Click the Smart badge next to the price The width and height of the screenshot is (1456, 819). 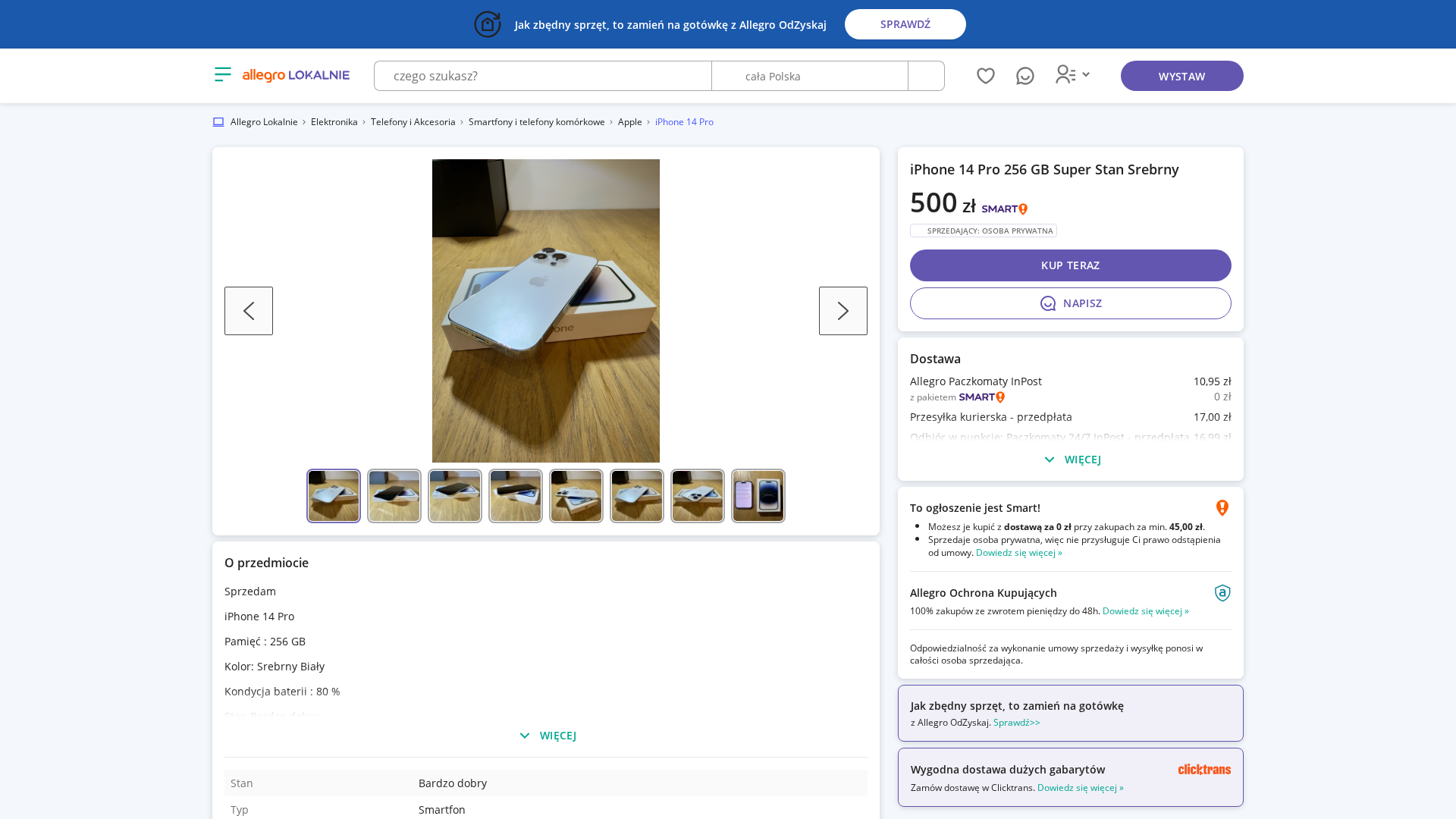[x=1005, y=209]
